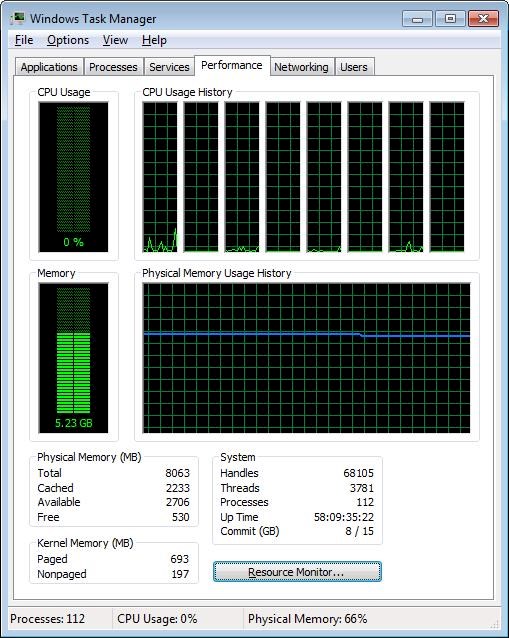
Task: Open the Options menu
Action: pos(68,40)
